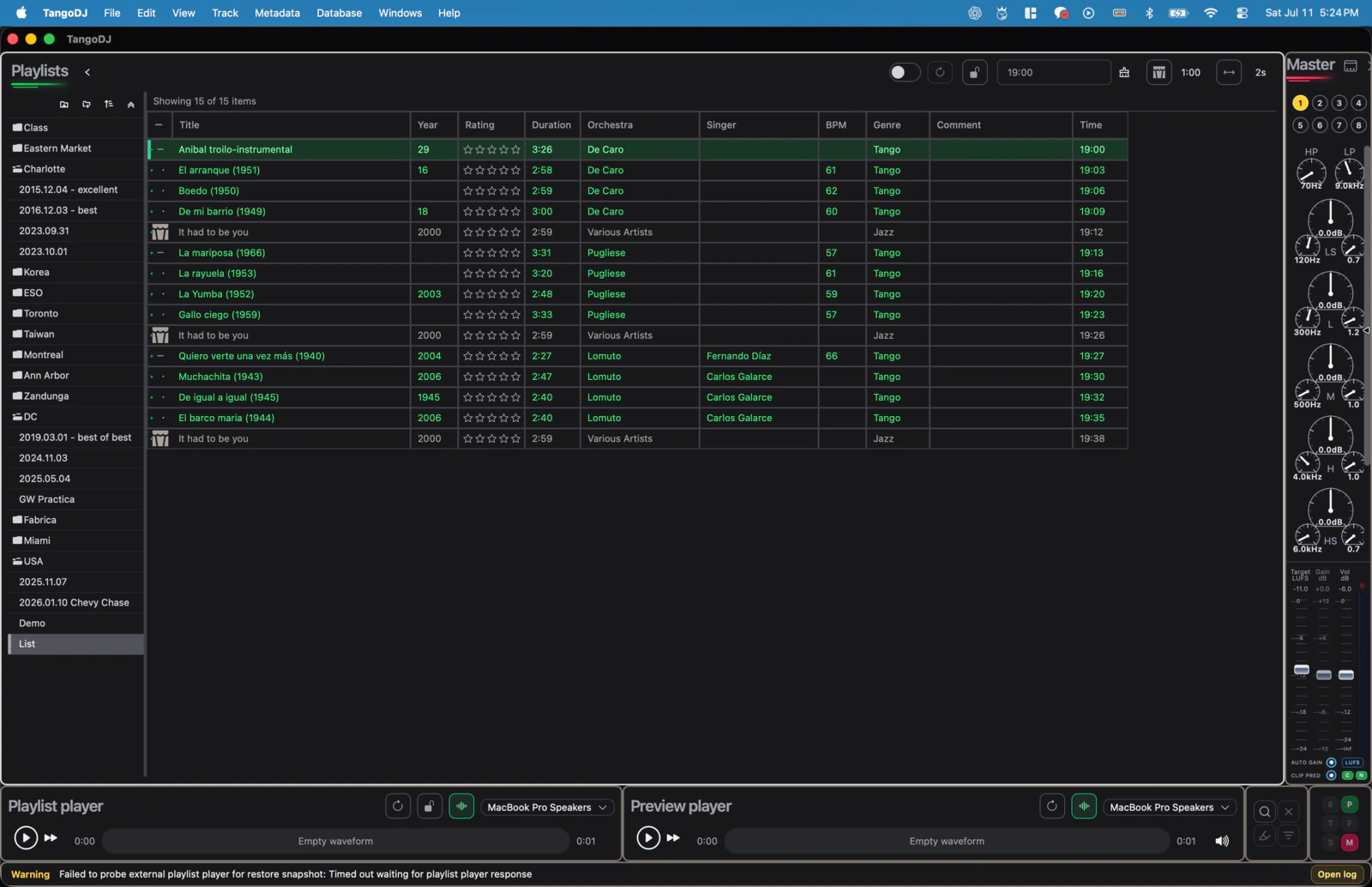The height and width of the screenshot is (887, 1372).
Task: Collapse the DC folder
Action: coord(17,417)
